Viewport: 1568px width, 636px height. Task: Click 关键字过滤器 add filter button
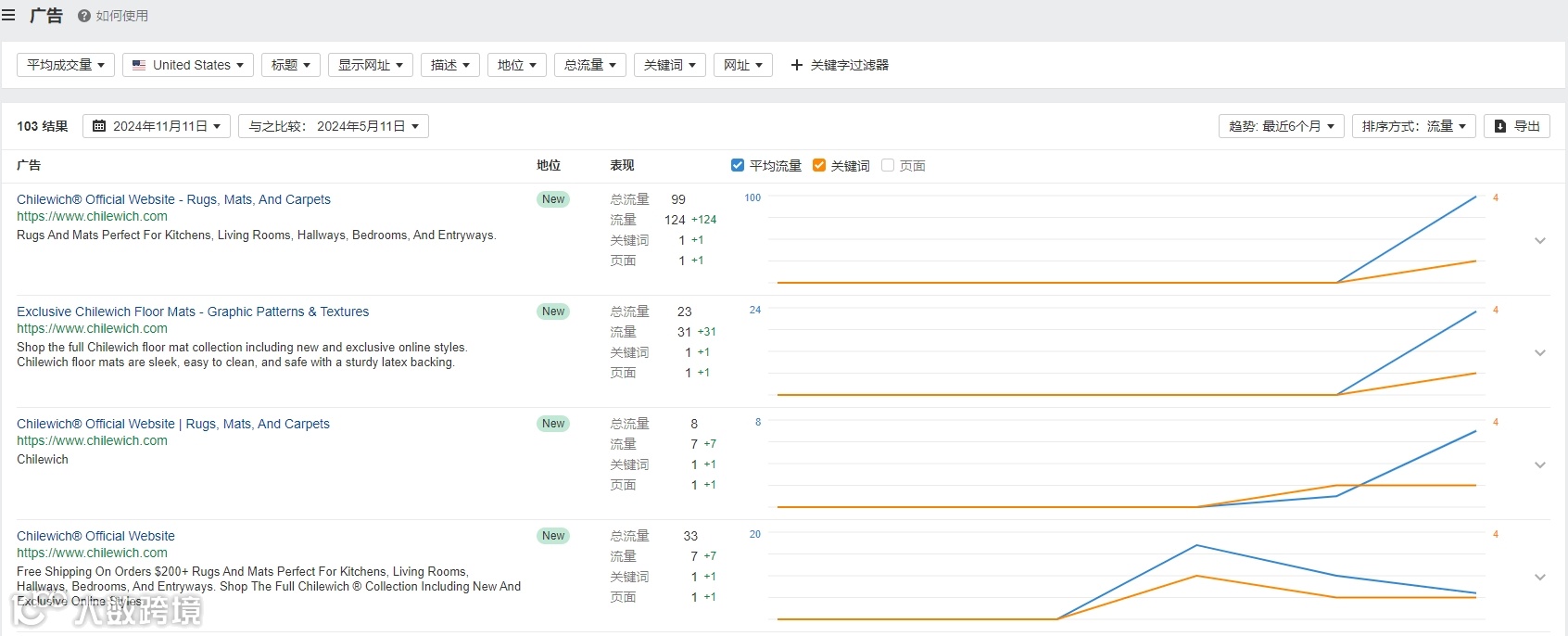point(840,65)
